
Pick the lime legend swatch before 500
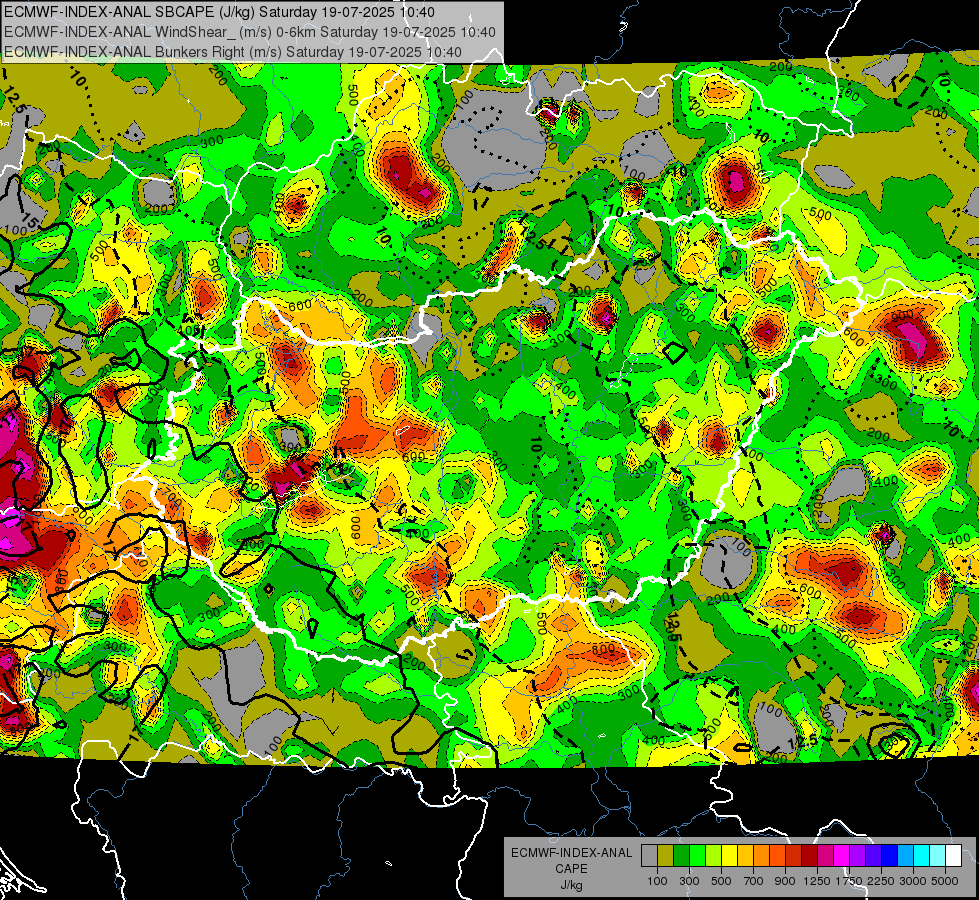[714, 855]
